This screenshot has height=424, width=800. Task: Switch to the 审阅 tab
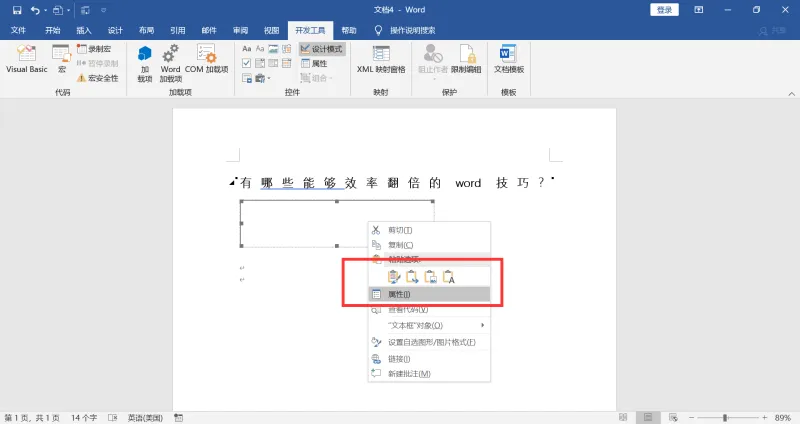pyautogui.click(x=240, y=31)
